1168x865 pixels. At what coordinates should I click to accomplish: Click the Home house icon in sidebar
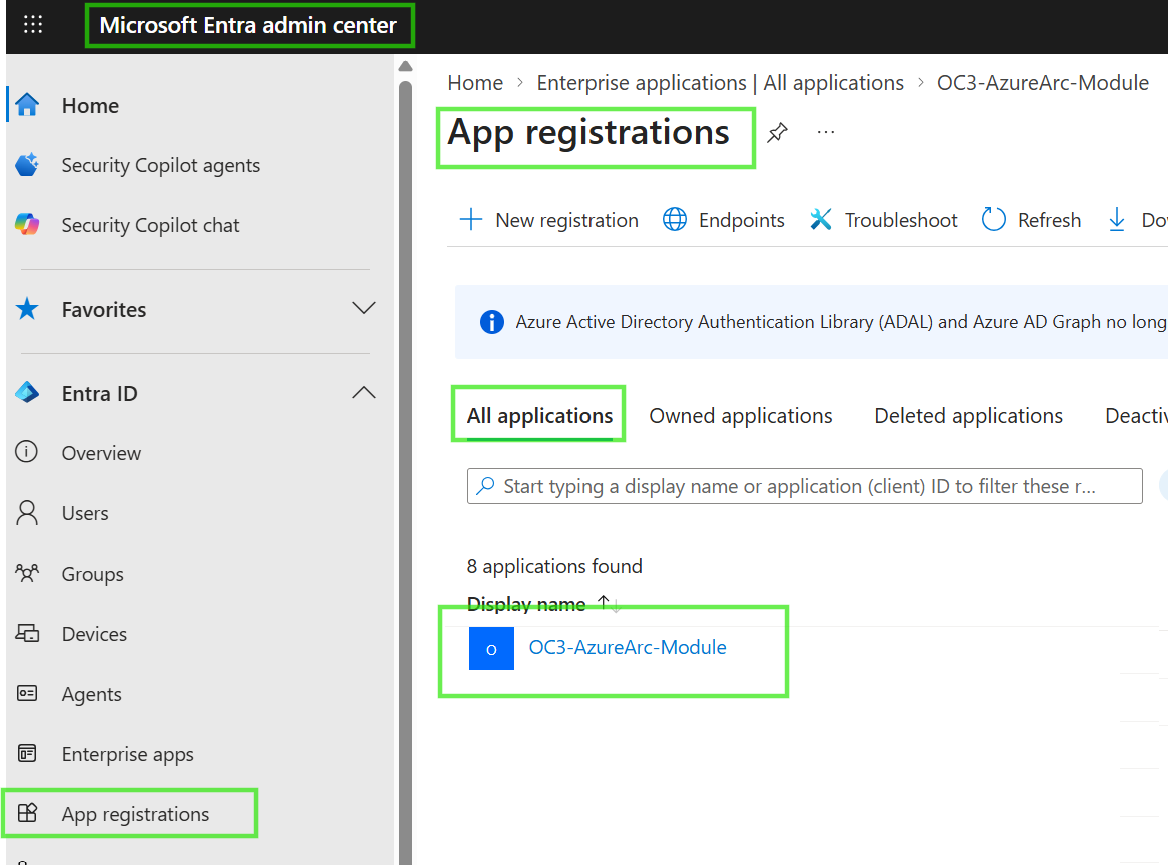[x=28, y=105]
